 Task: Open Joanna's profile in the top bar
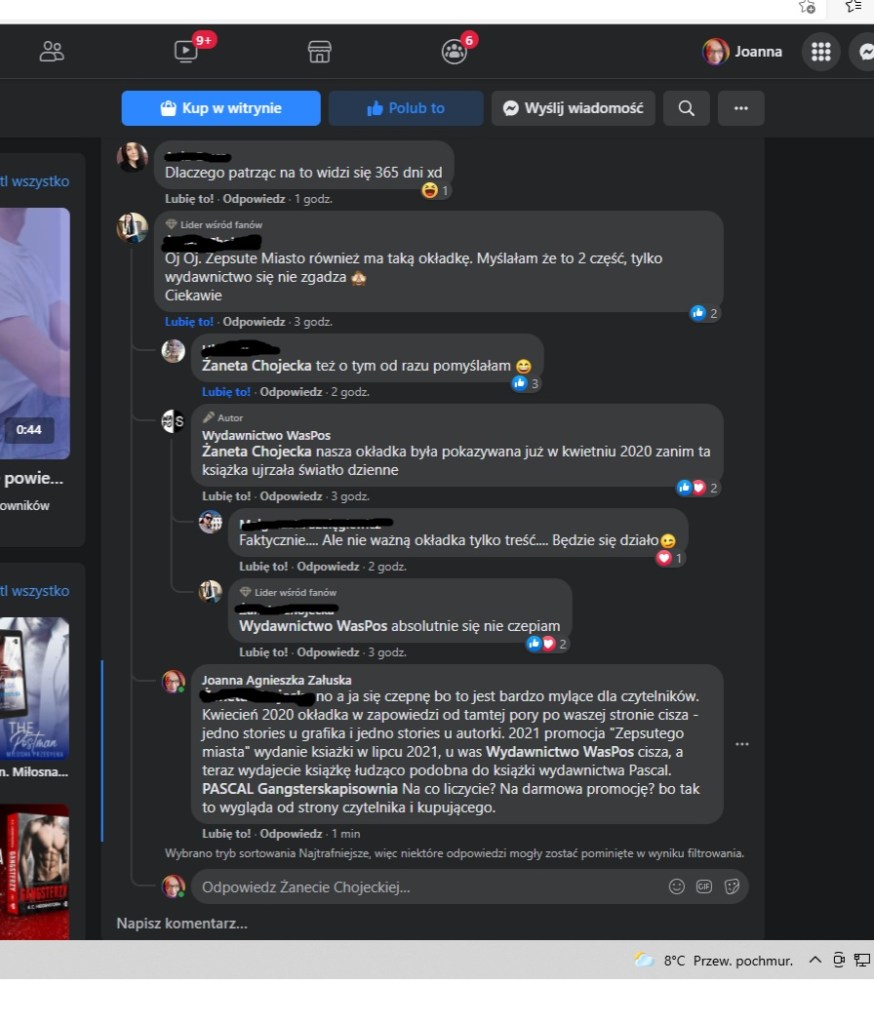(743, 51)
